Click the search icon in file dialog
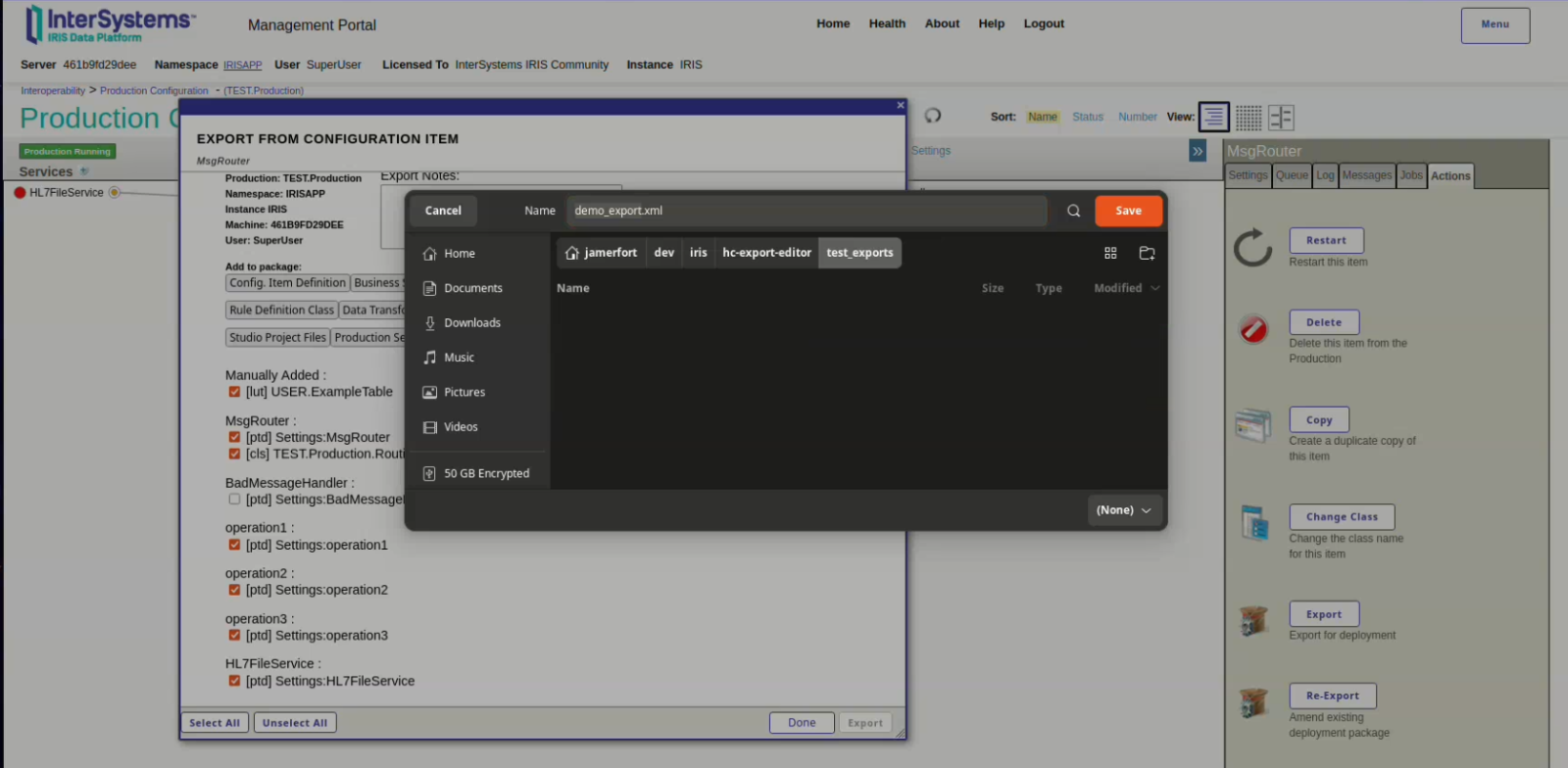The image size is (1568, 768). [x=1073, y=211]
